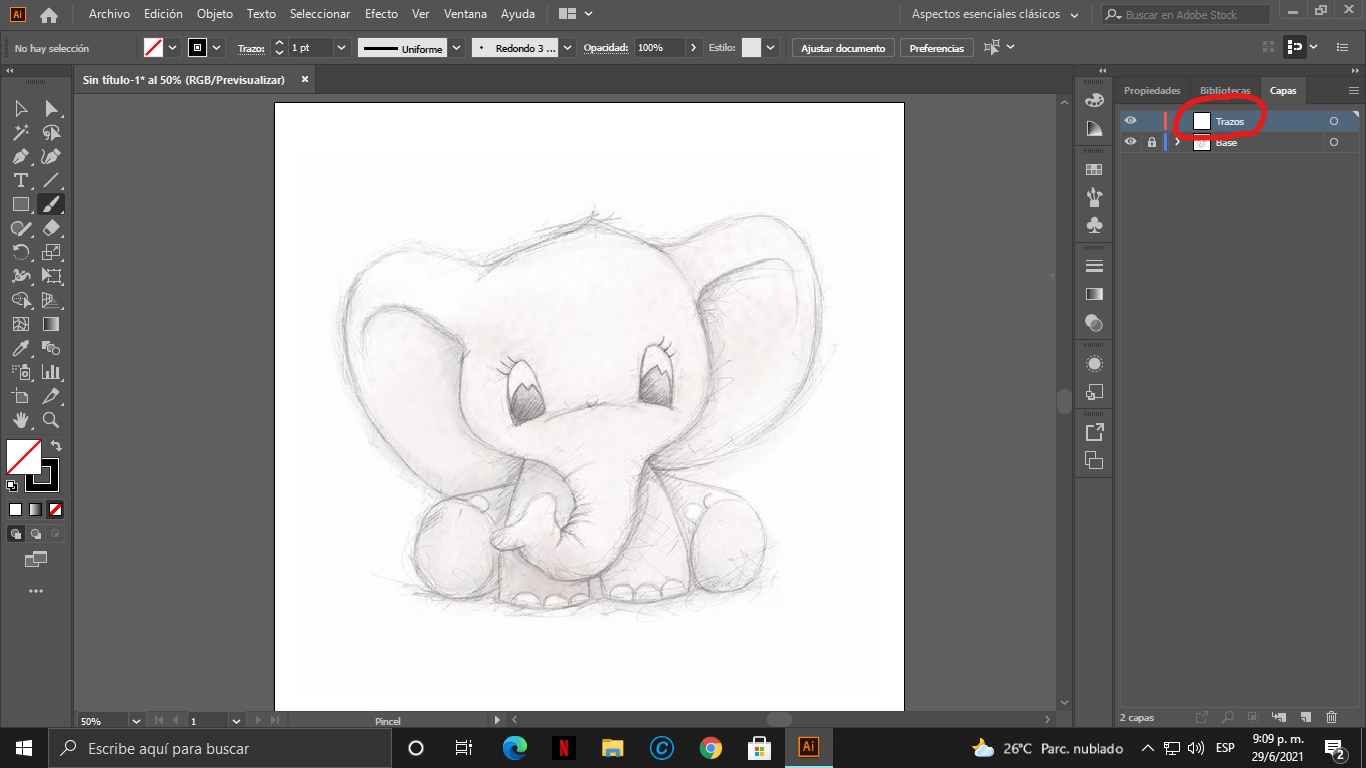This screenshot has height=768, width=1366.
Task: Hide the Trazos layer
Action: (1130, 121)
